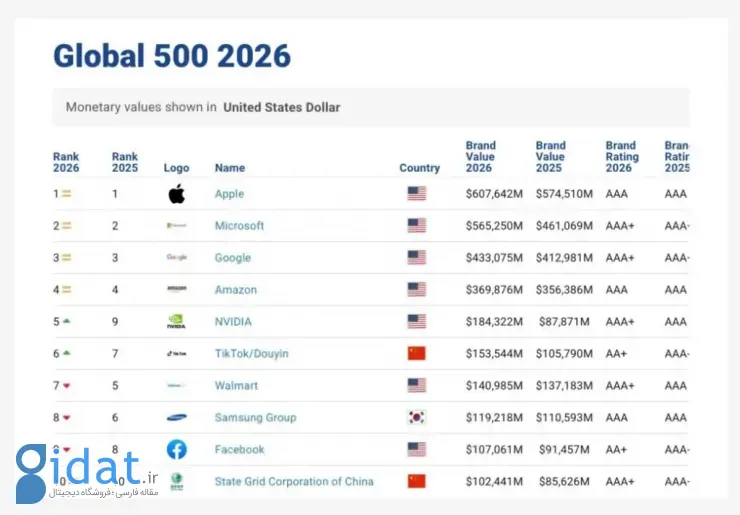The image size is (740, 515).
Task: Click the Google logo icon
Action: pyautogui.click(x=177, y=258)
